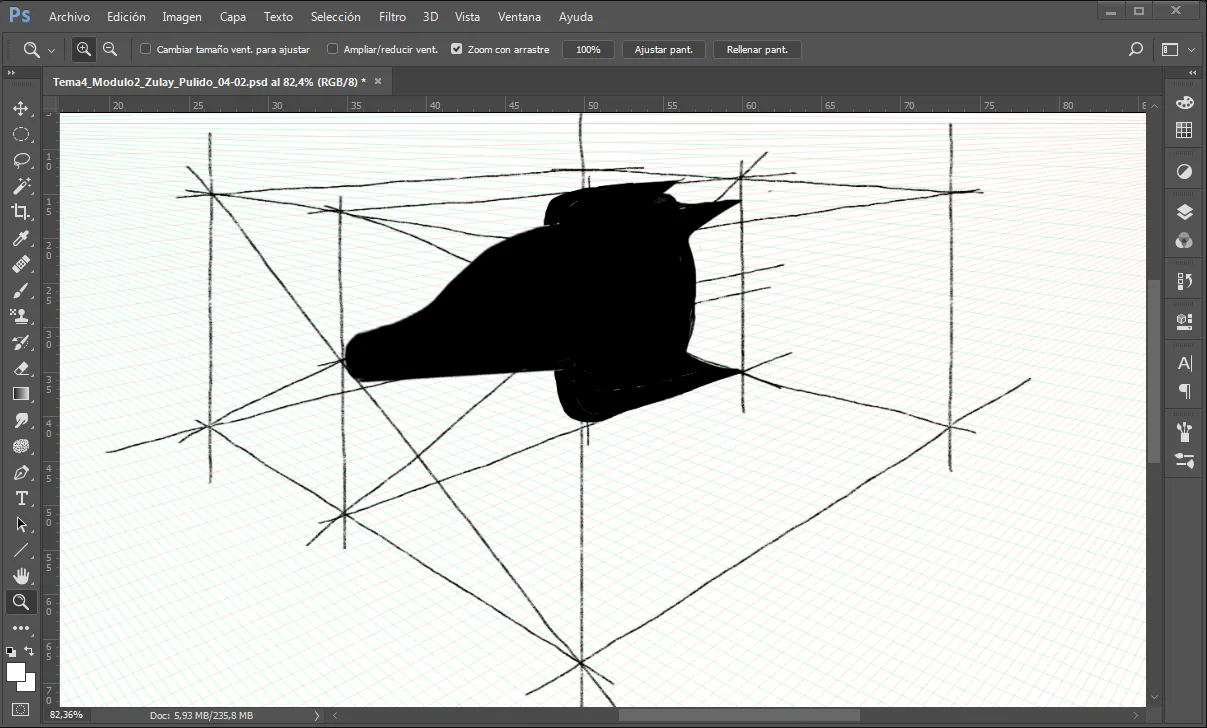Select the Line tool

click(21, 550)
